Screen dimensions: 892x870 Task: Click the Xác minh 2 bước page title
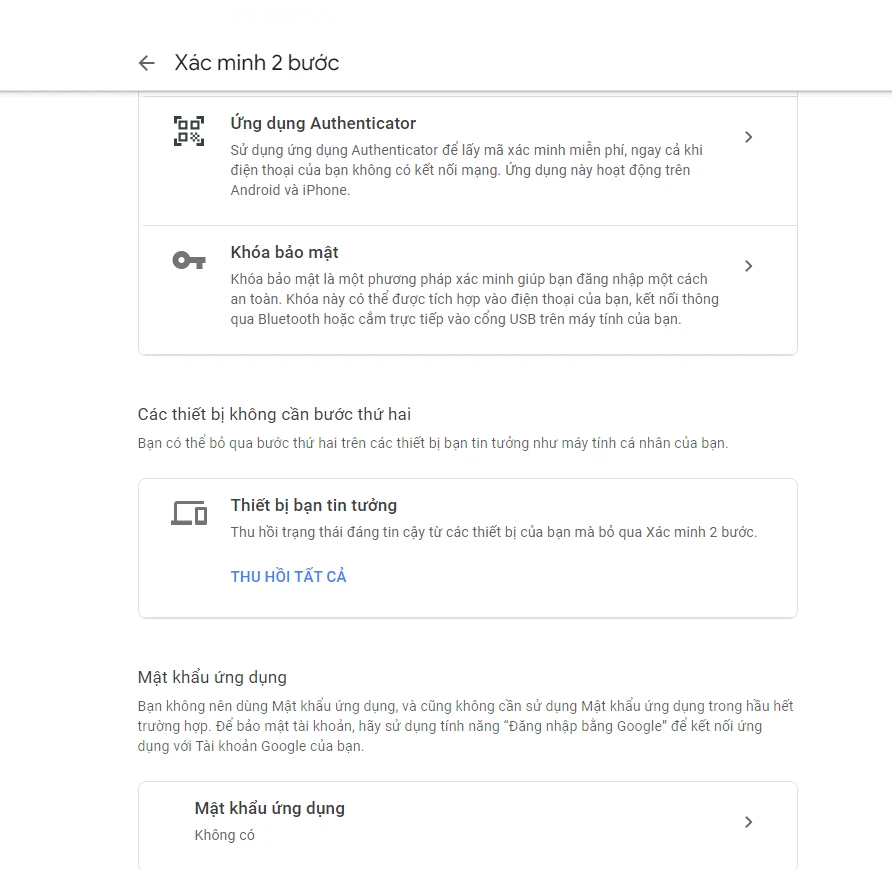[x=257, y=63]
